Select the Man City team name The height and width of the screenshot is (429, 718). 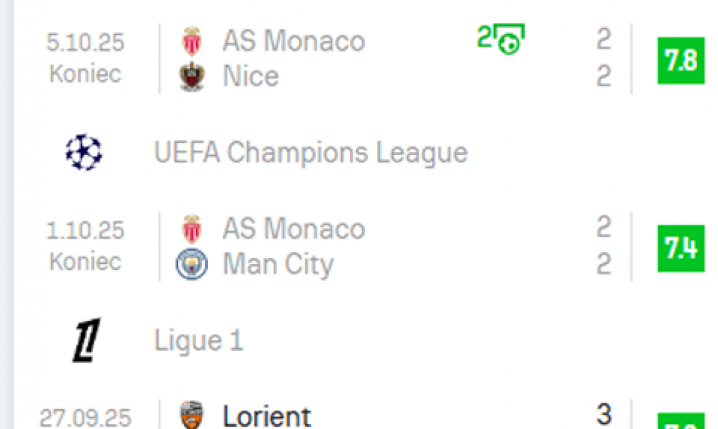coord(278,264)
